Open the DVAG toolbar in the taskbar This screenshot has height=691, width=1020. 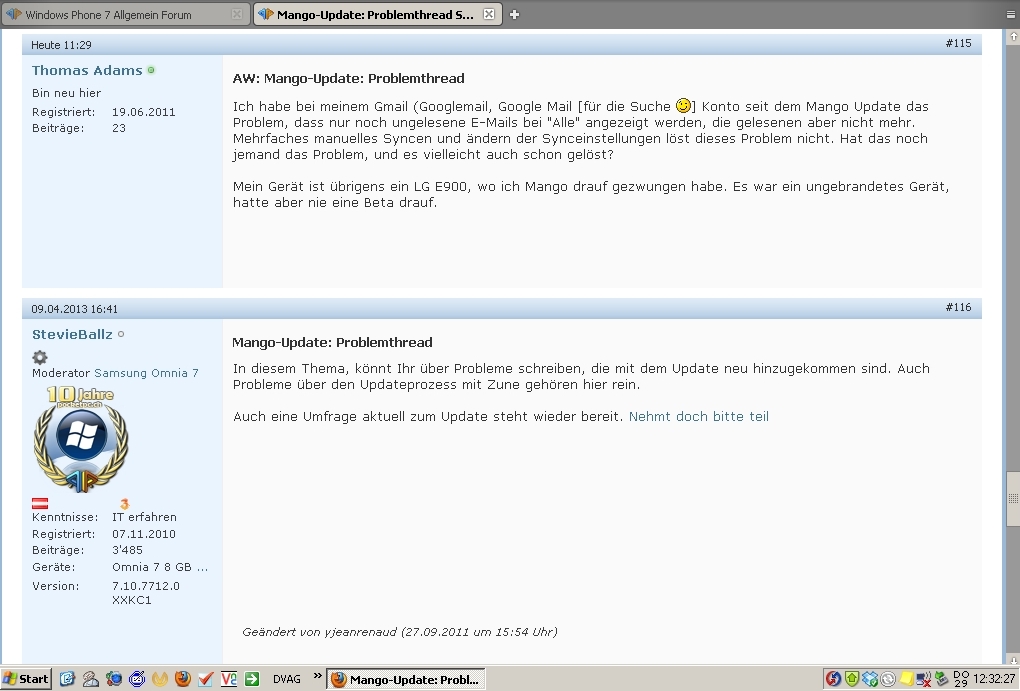click(x=287, y=679)
